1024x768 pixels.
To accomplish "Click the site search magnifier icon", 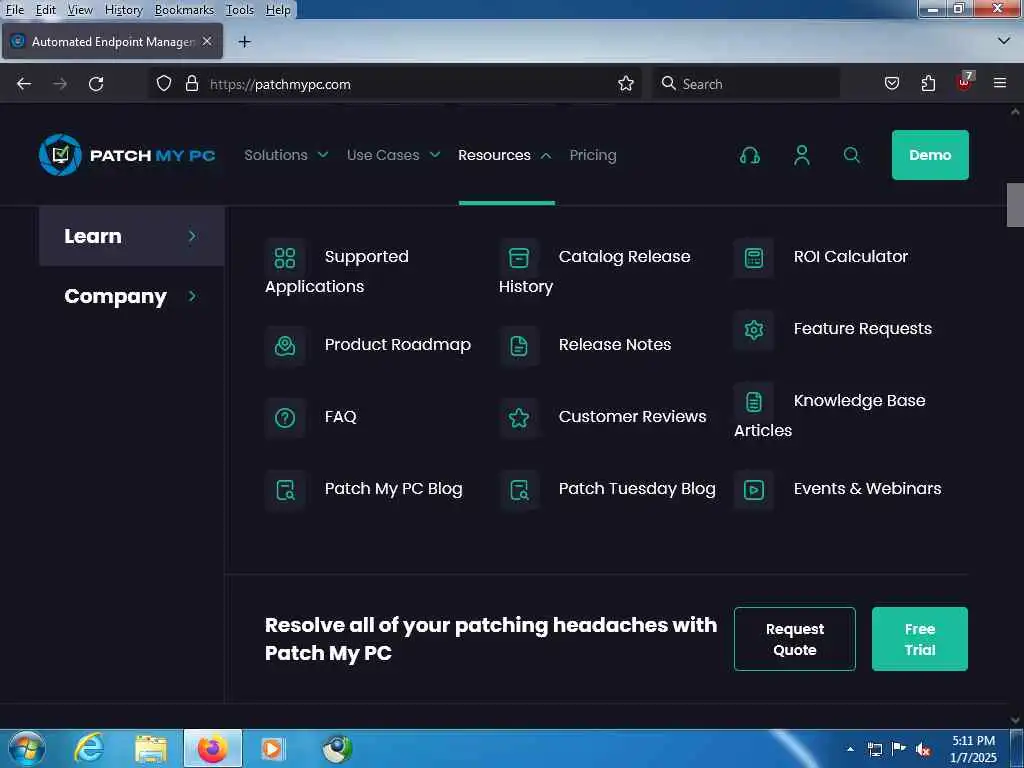I will click(x=852, y=155).
